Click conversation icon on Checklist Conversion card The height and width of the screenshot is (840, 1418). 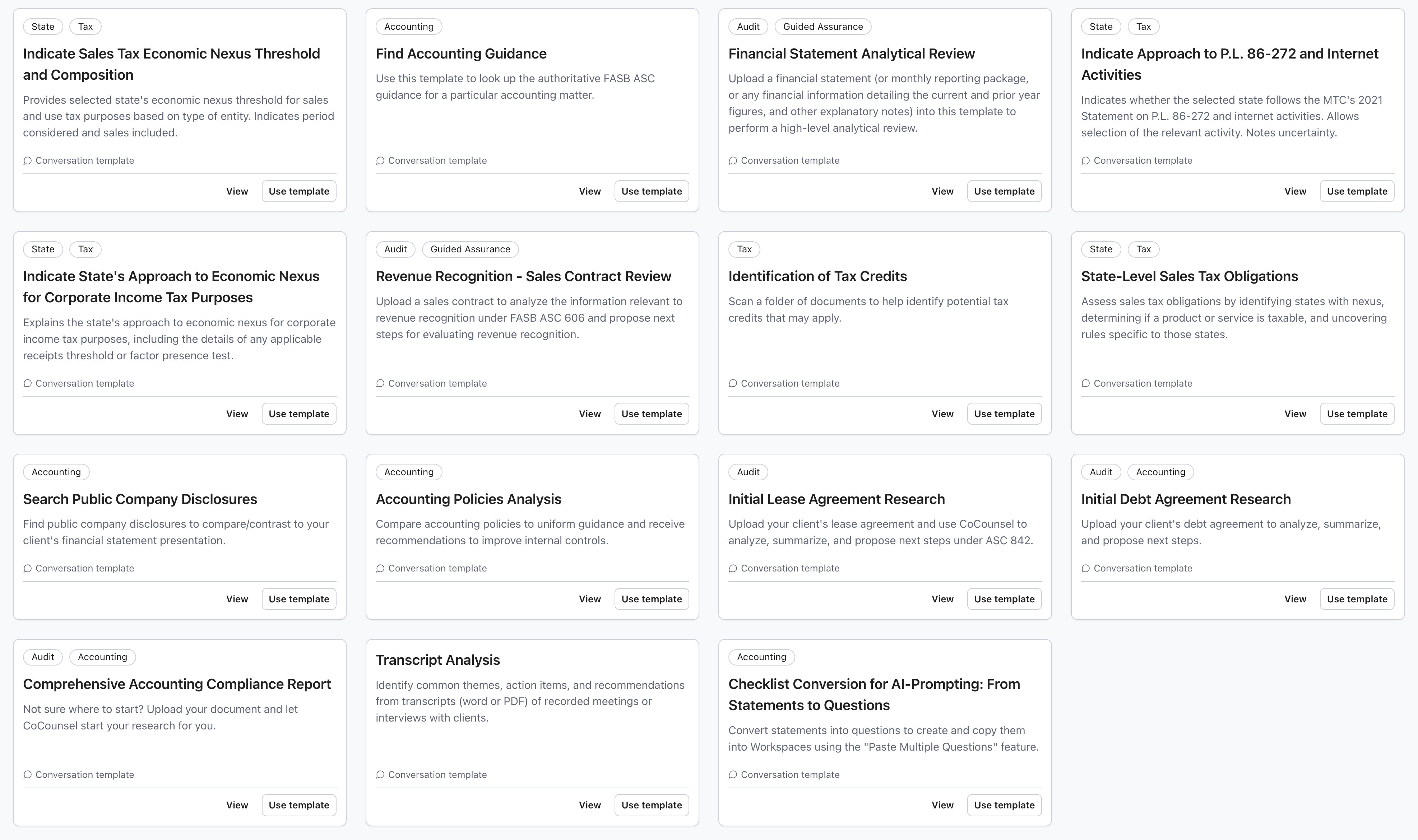click(x=733, y=774)
